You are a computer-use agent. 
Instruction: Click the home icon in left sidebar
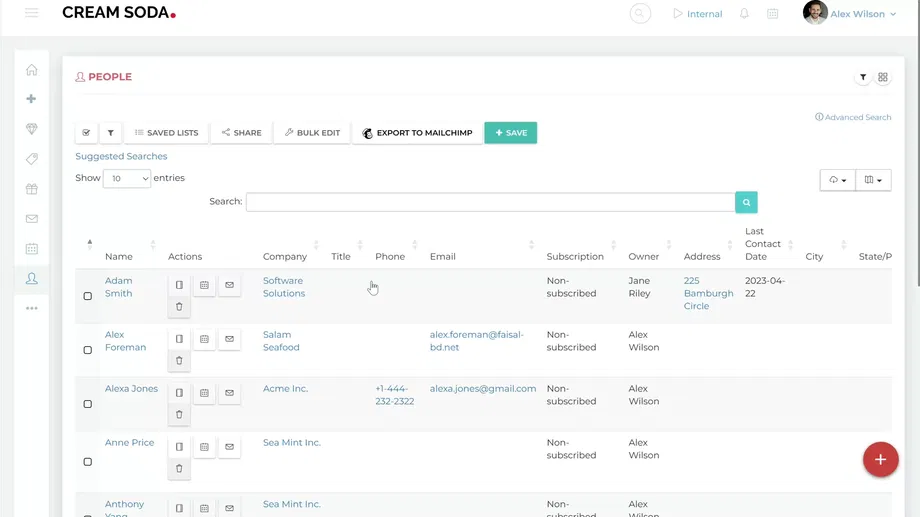click(32, 70)
